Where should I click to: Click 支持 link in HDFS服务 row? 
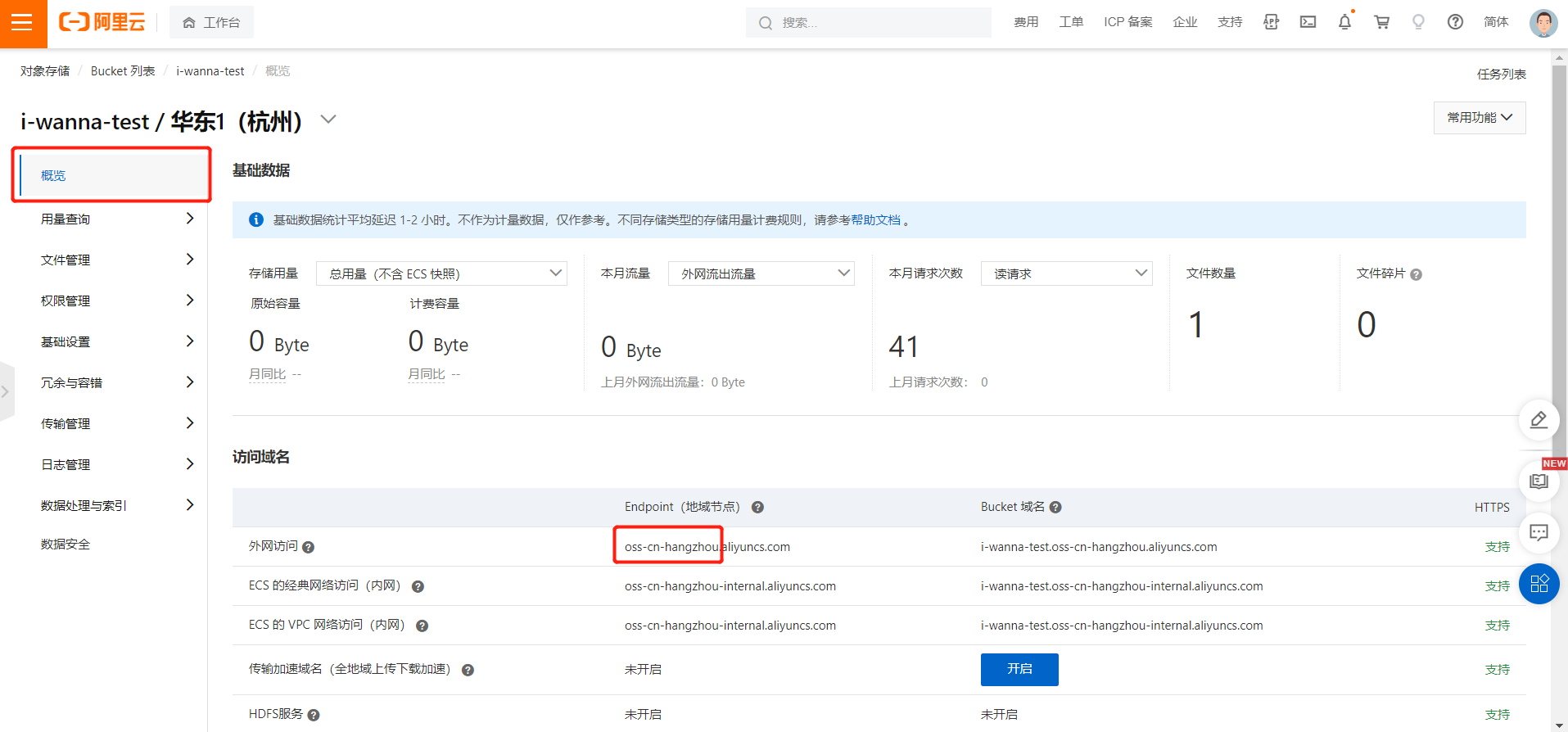tap(1498, 715)
